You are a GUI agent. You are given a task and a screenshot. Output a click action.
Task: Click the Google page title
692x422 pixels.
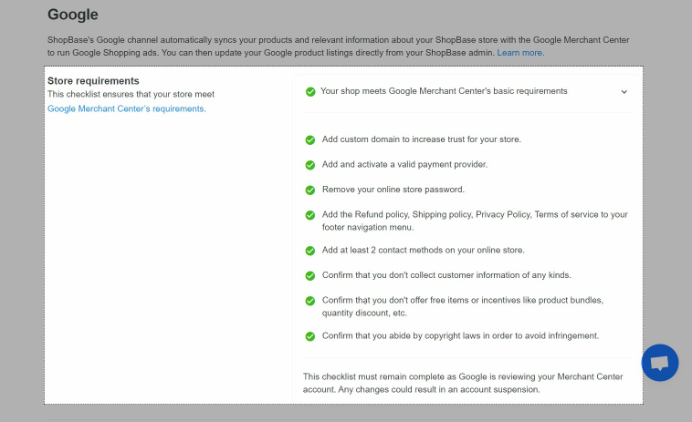[73, 15]
